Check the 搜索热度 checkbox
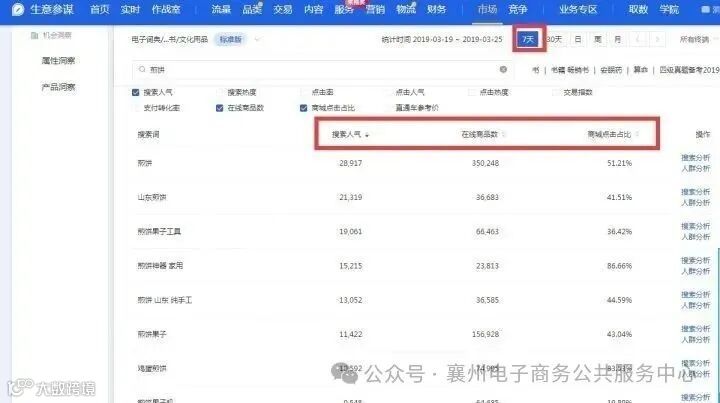The width and height of the screenshot is (720, 403). click(x=219, y=92)
